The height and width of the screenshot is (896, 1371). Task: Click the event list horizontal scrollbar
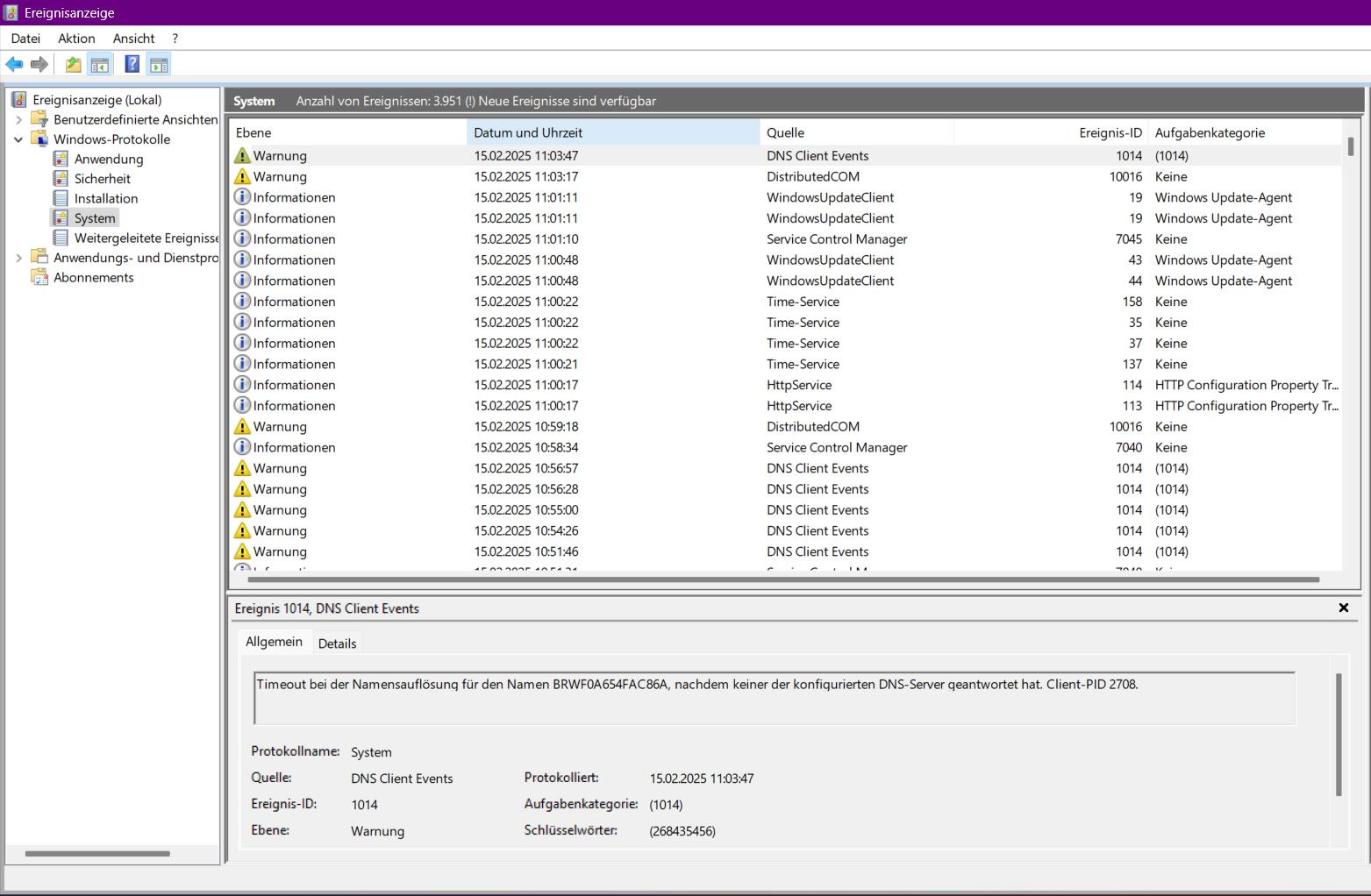tap(783, 580)
